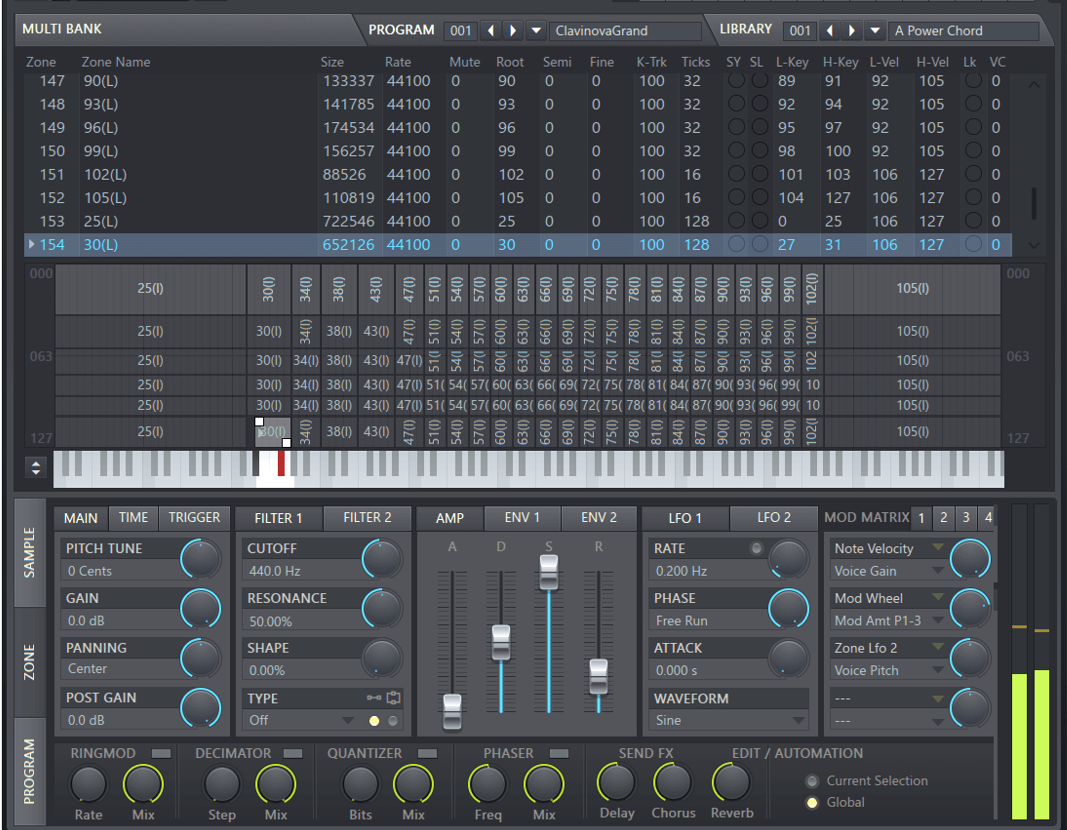
Task: Click the Quantizer Bits knob
Action: click(x=360, y=784)
